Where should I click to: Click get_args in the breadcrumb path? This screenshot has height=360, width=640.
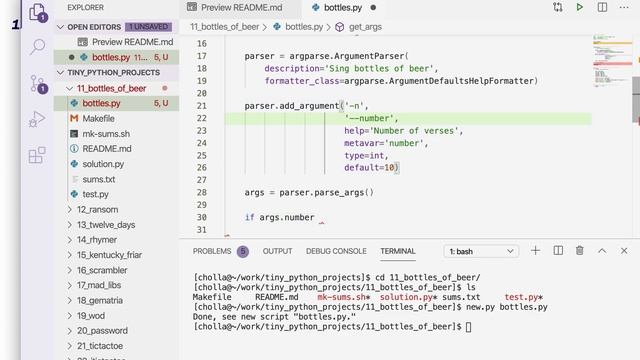coord(365,27)
